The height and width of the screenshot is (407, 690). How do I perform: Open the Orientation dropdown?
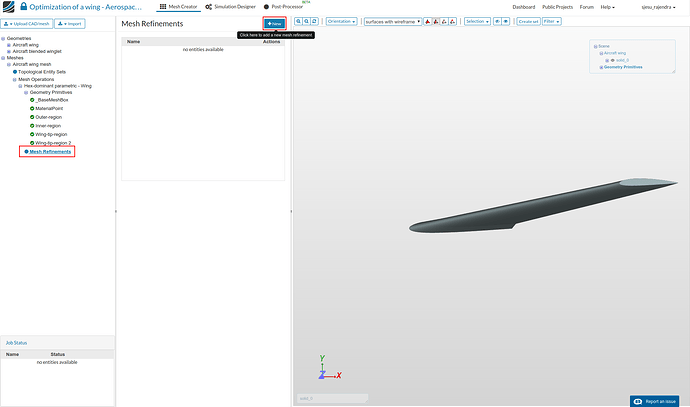click(x=341, y=21)
